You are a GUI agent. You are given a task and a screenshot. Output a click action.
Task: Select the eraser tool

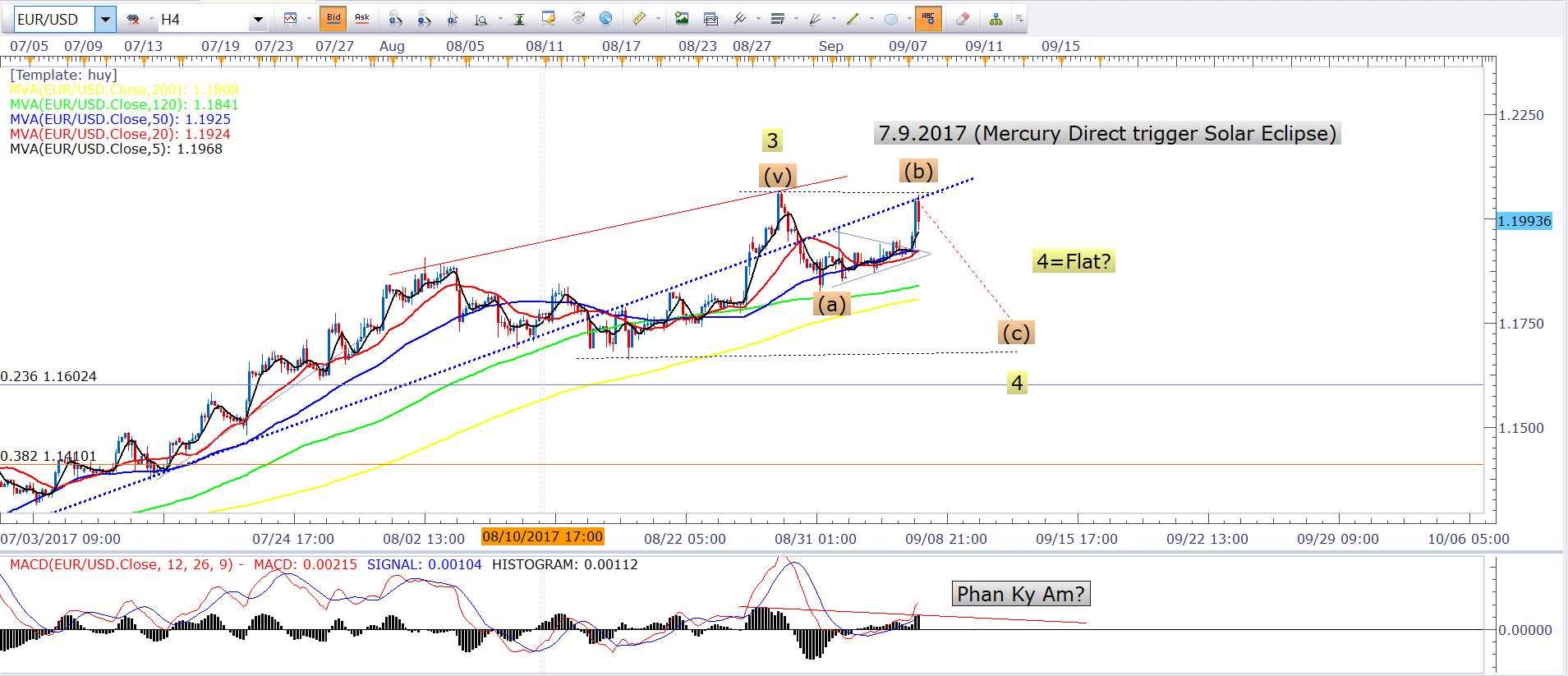962,19
